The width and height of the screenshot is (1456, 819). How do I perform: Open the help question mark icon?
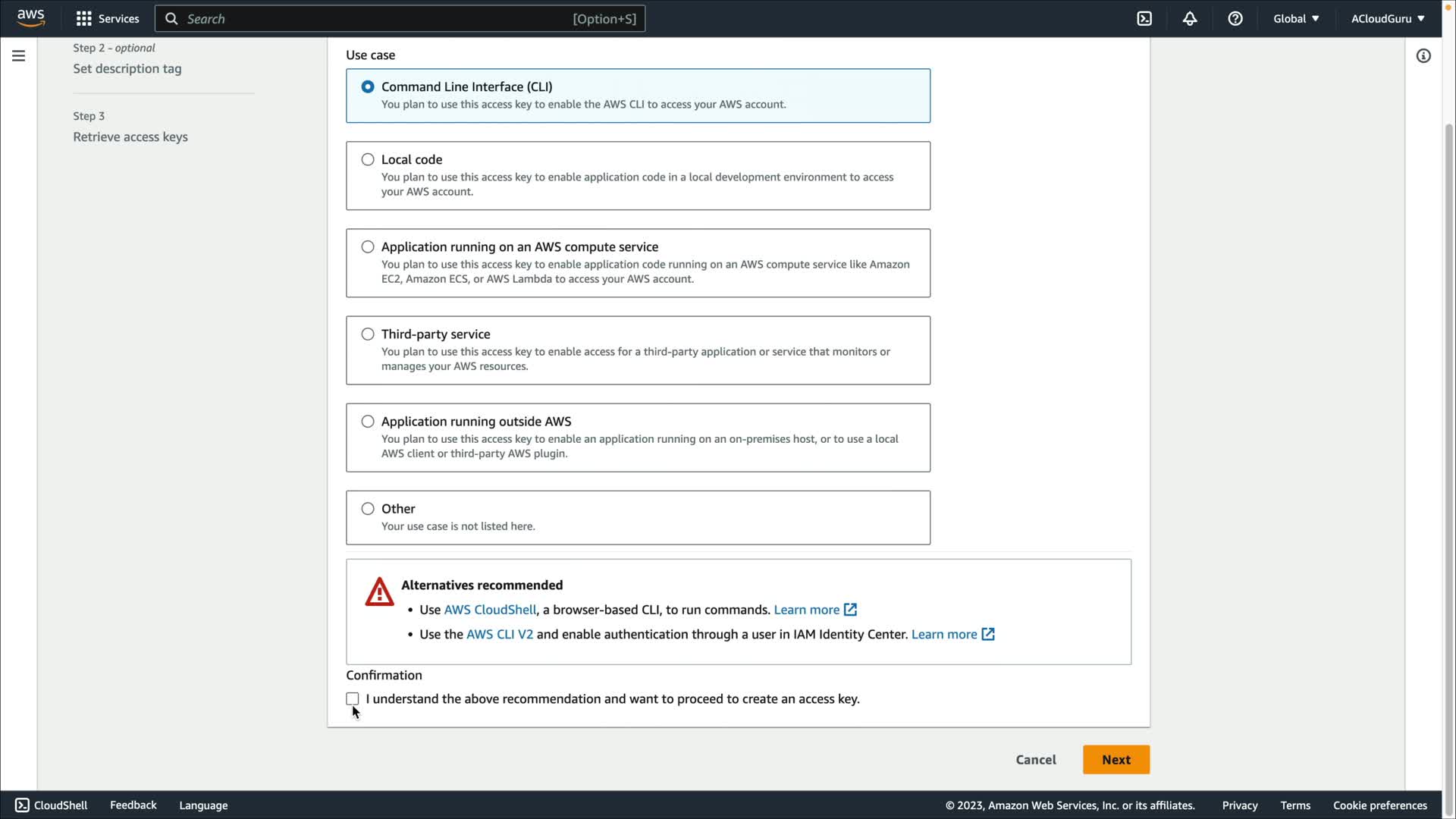tap(1235, 18)
